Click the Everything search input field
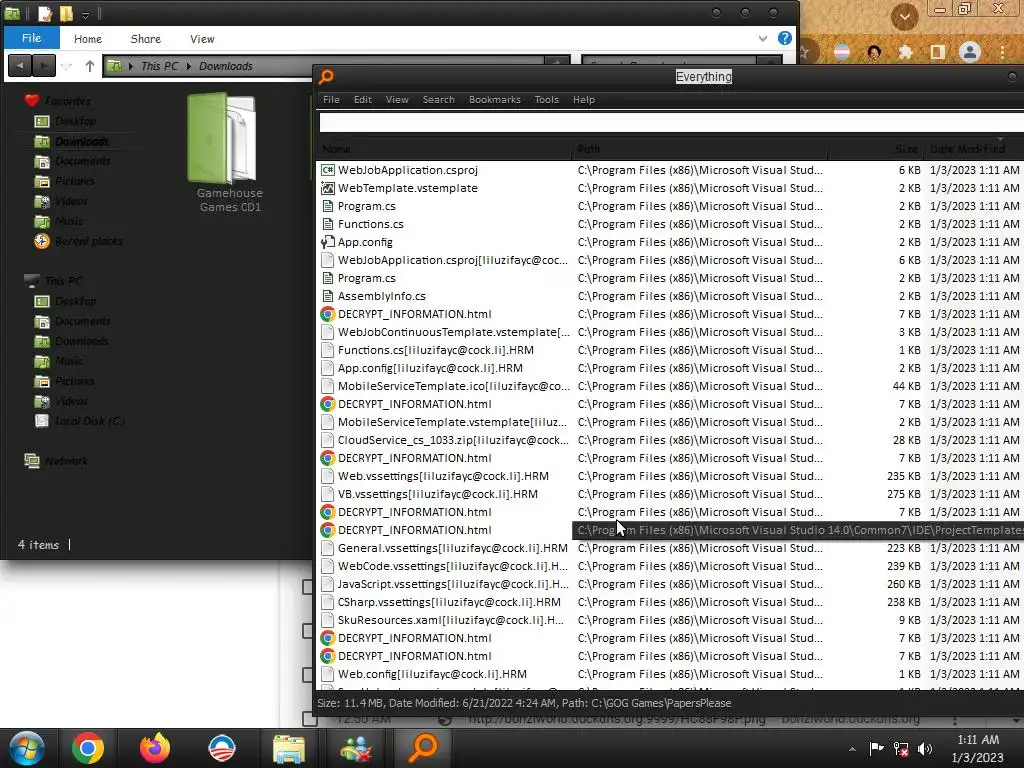 coord(671,122)
